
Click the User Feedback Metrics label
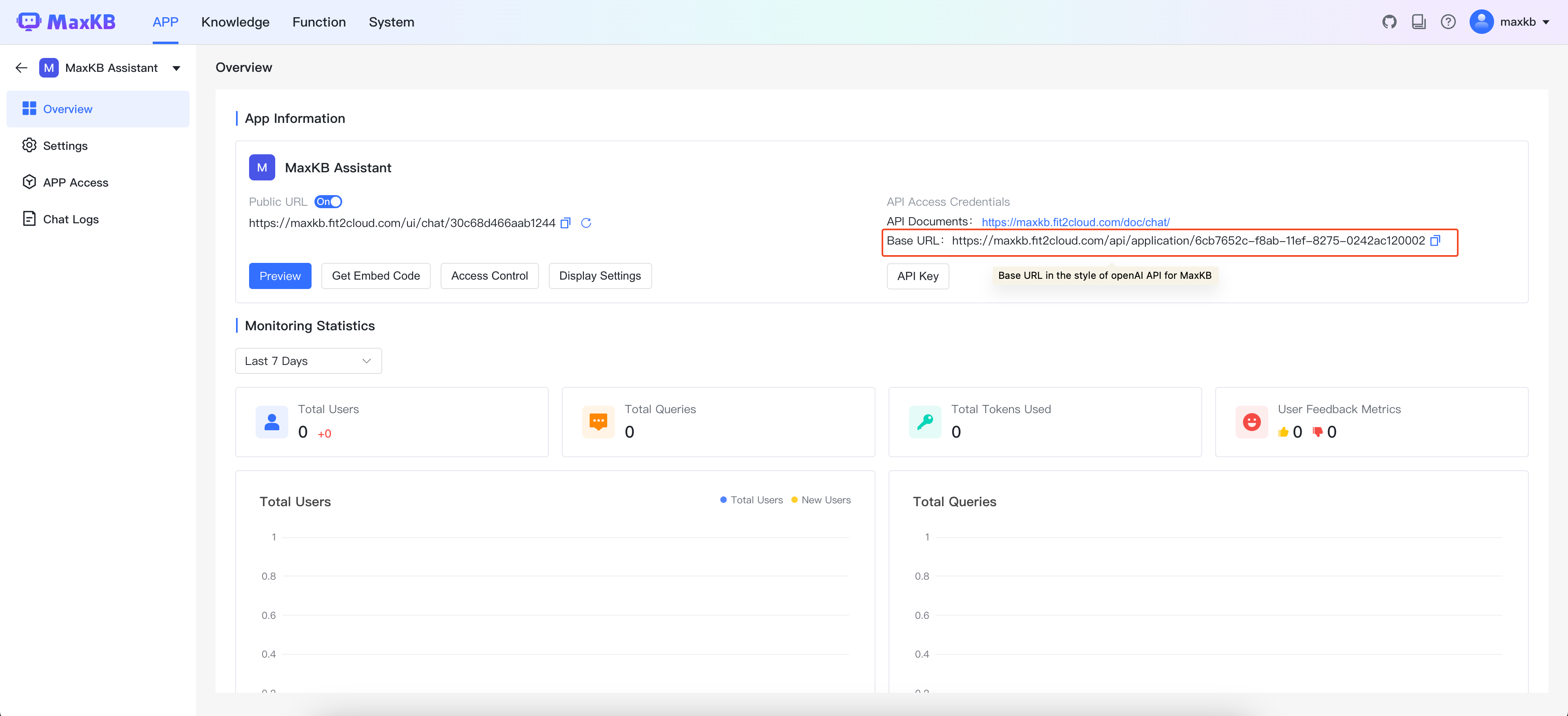[x=1339, y=409]
